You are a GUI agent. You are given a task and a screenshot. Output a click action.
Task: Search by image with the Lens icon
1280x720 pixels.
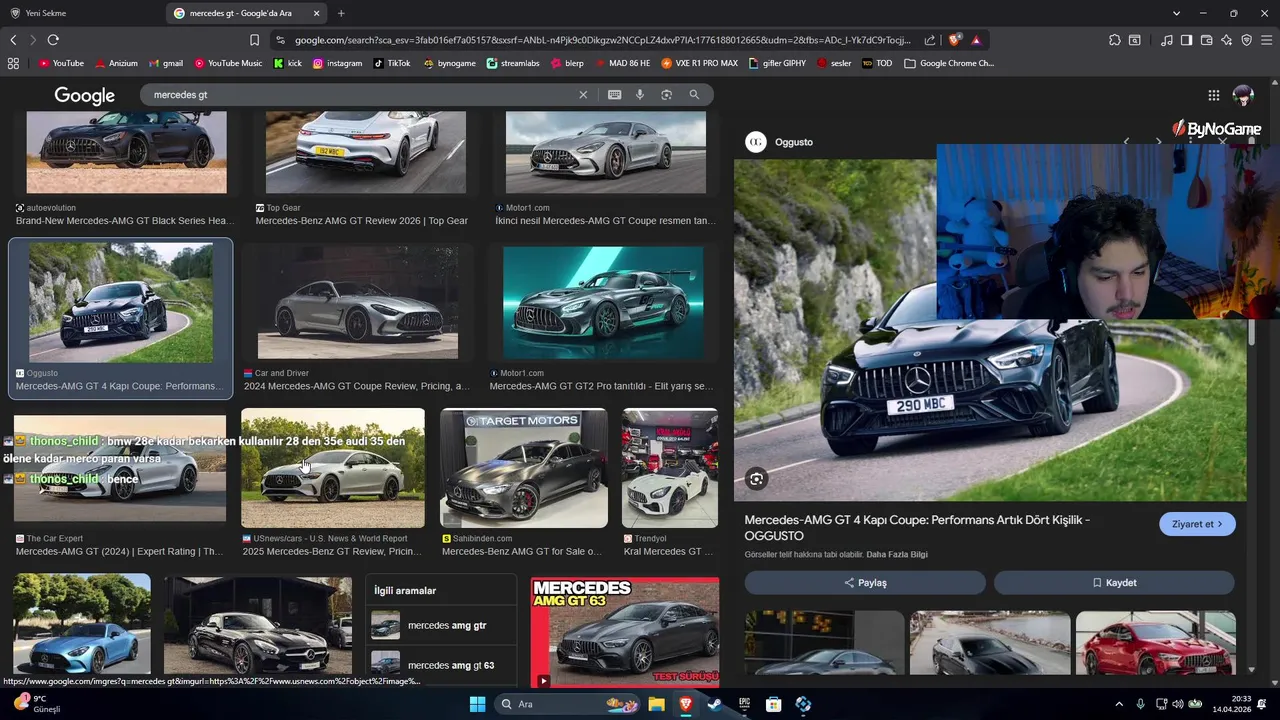point(666,95)
